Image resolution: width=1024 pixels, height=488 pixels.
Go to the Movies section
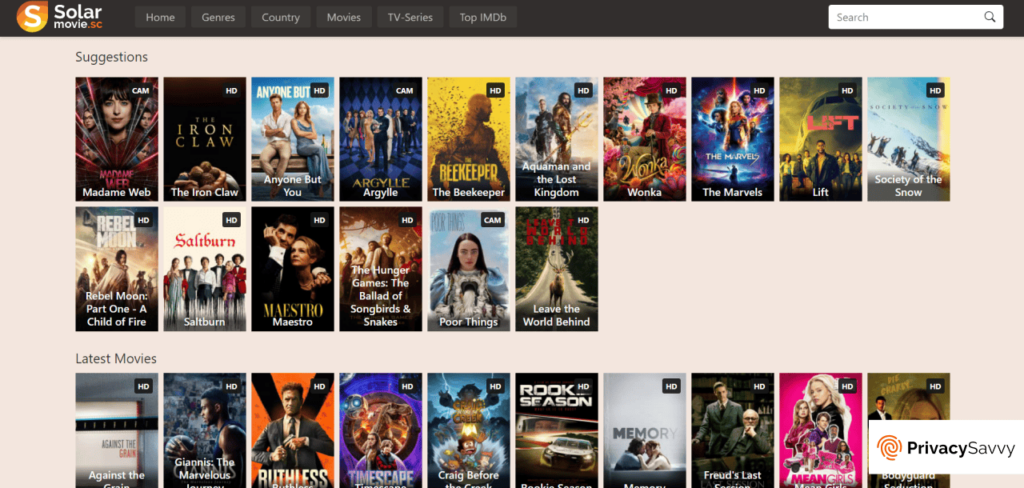(x=344, y=18)
